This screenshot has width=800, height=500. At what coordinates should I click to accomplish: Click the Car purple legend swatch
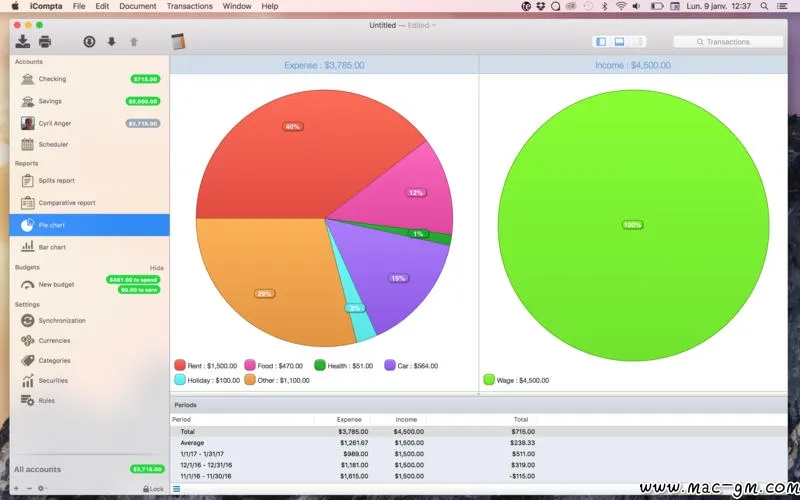click(390, 365)
